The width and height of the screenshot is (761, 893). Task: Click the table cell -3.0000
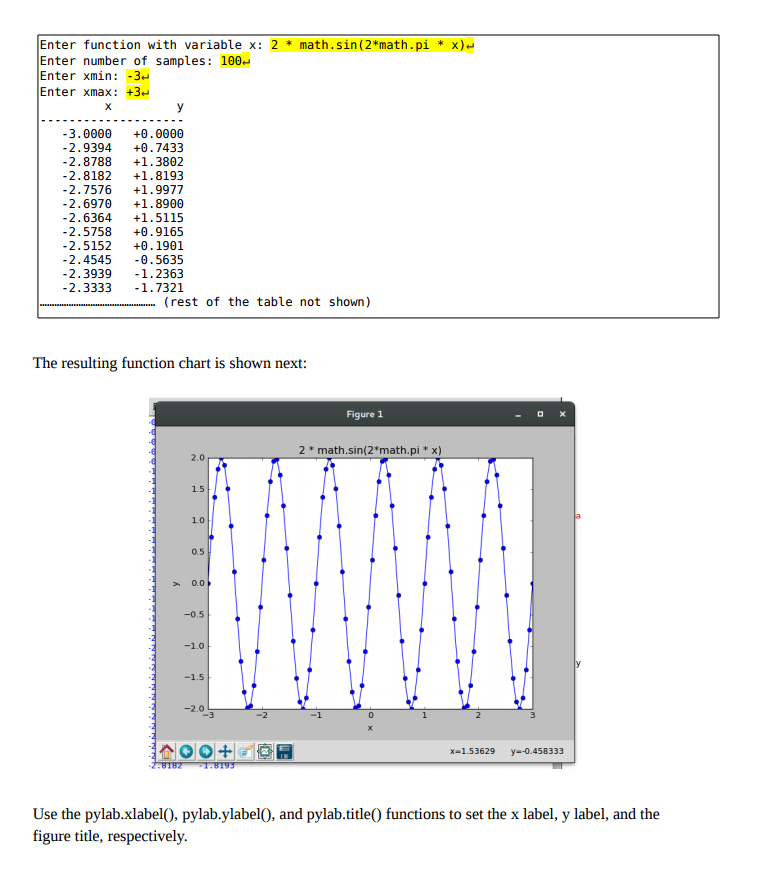pyautogui.click(x=87, y=134)
